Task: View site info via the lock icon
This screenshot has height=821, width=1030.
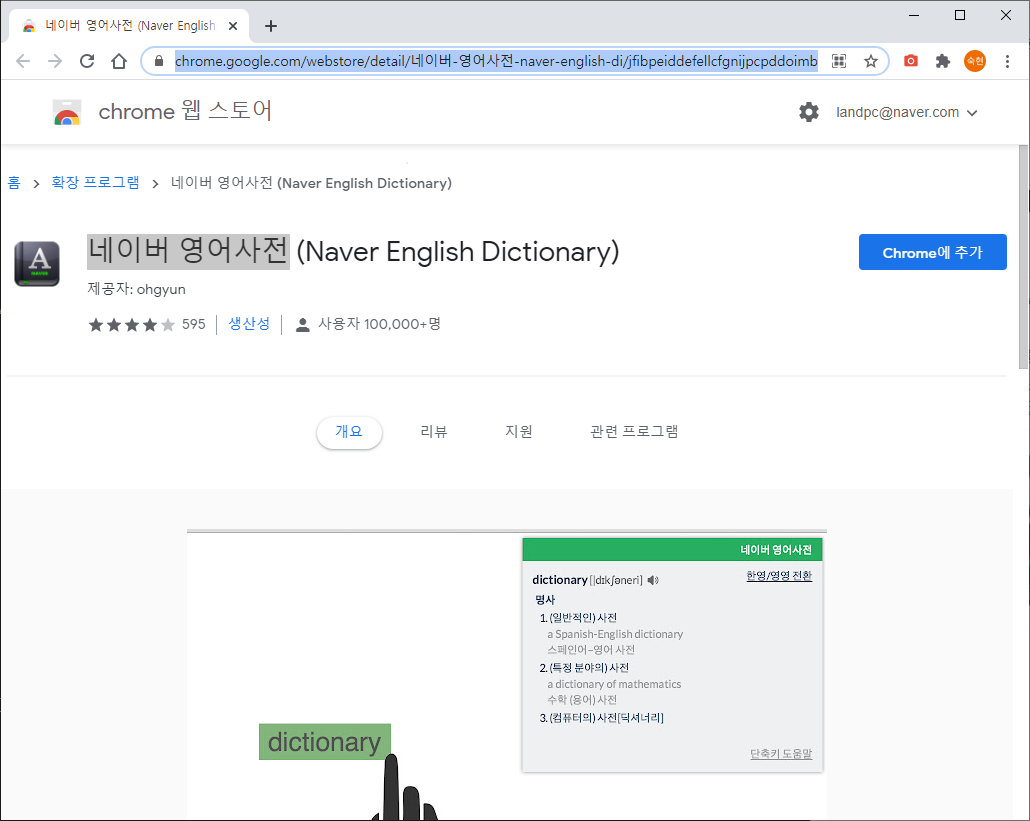Action: (x=158, y=61)
